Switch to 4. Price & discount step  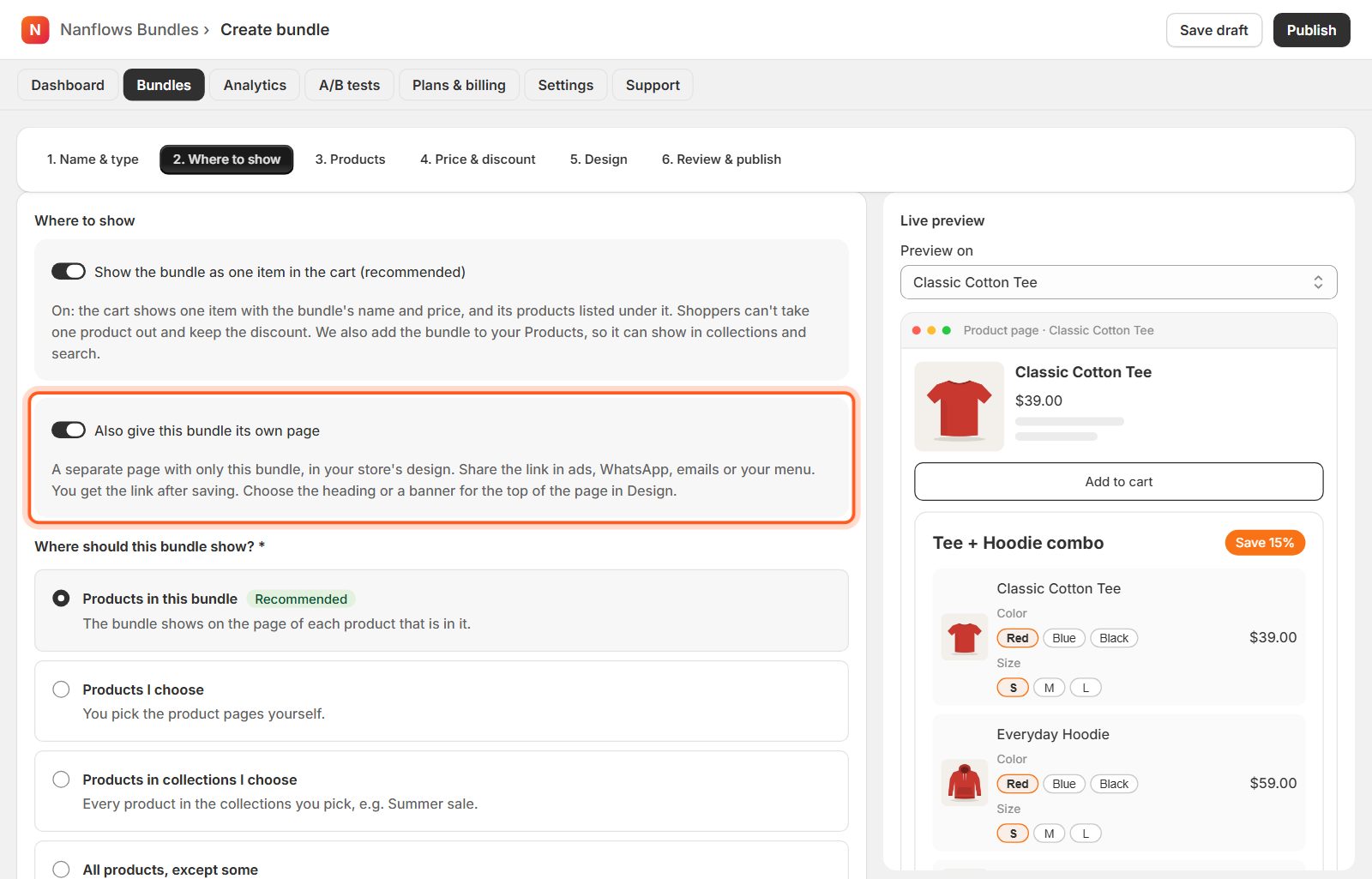[478, 160]
